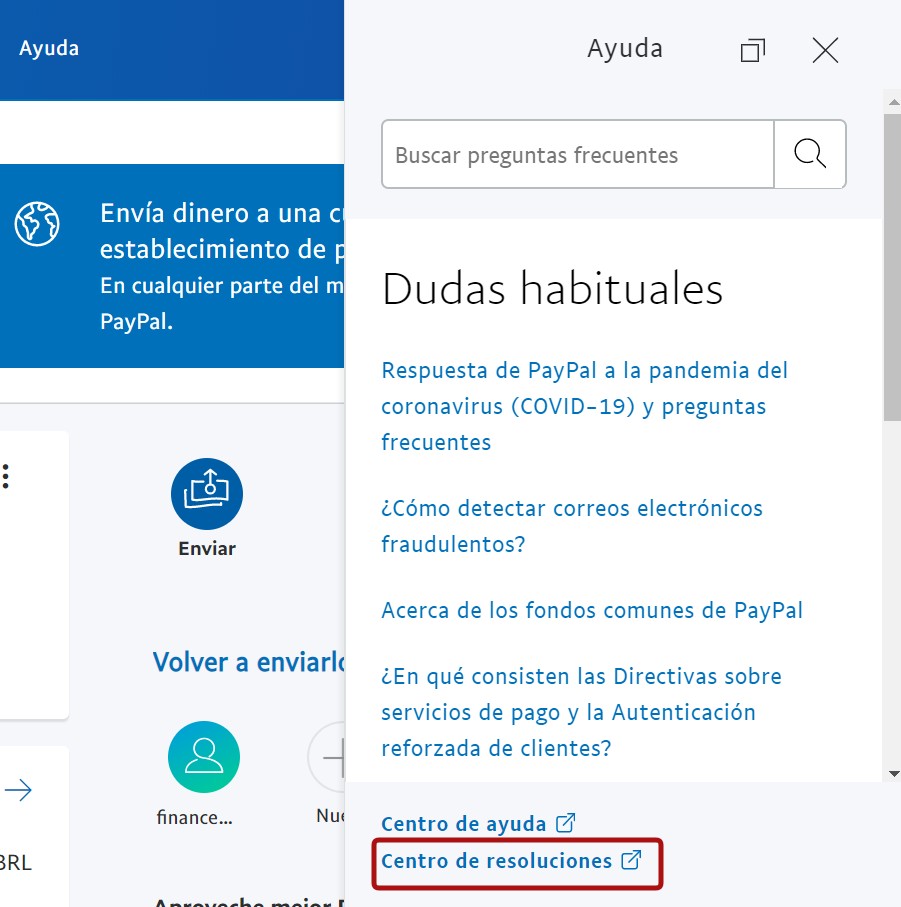The height and width of the screenshot is (907, 901).
Task: Select the finance... contact avatar
Action: (204, 757)
